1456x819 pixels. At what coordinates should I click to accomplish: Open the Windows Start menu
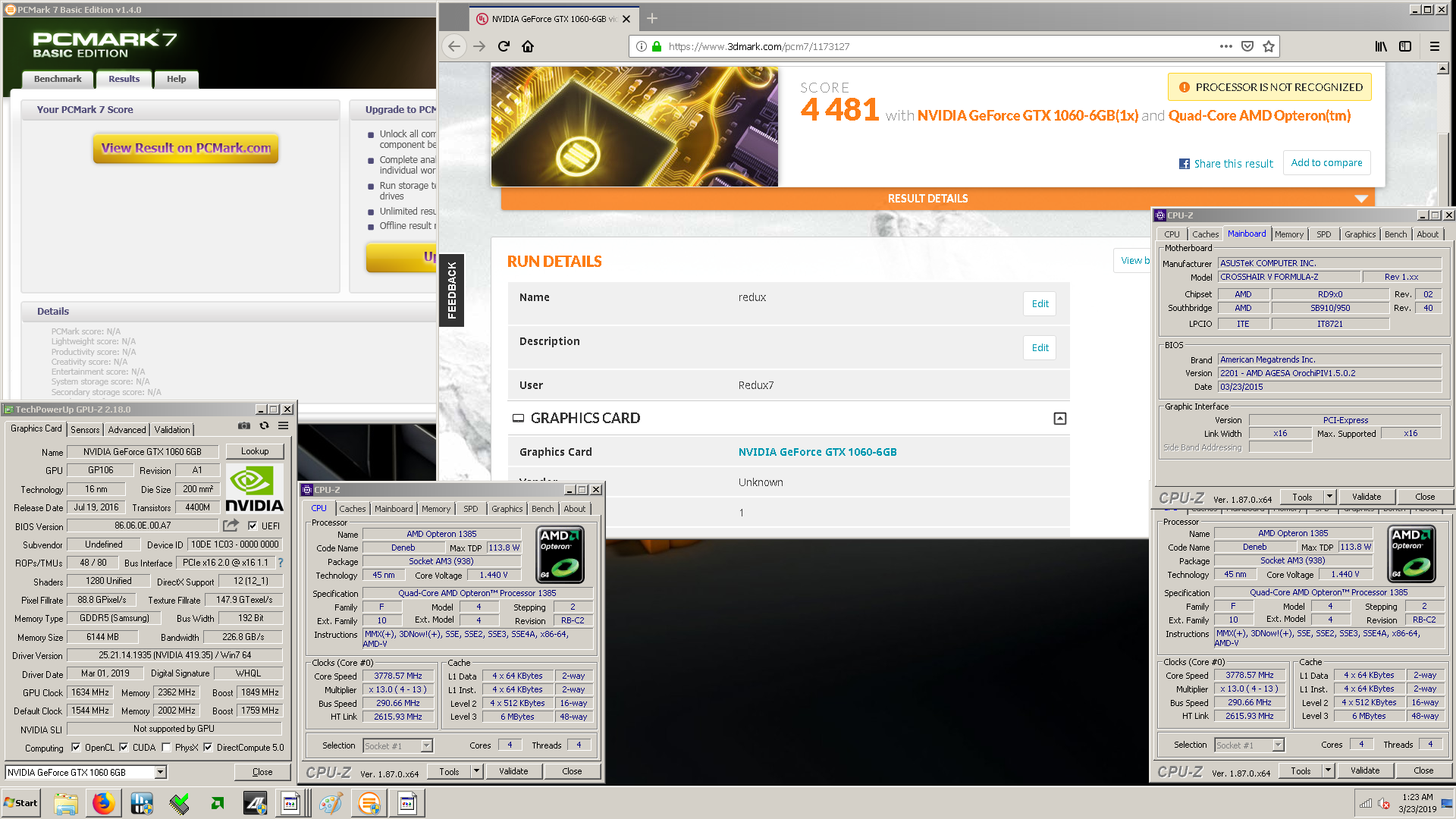coord(20,803)
